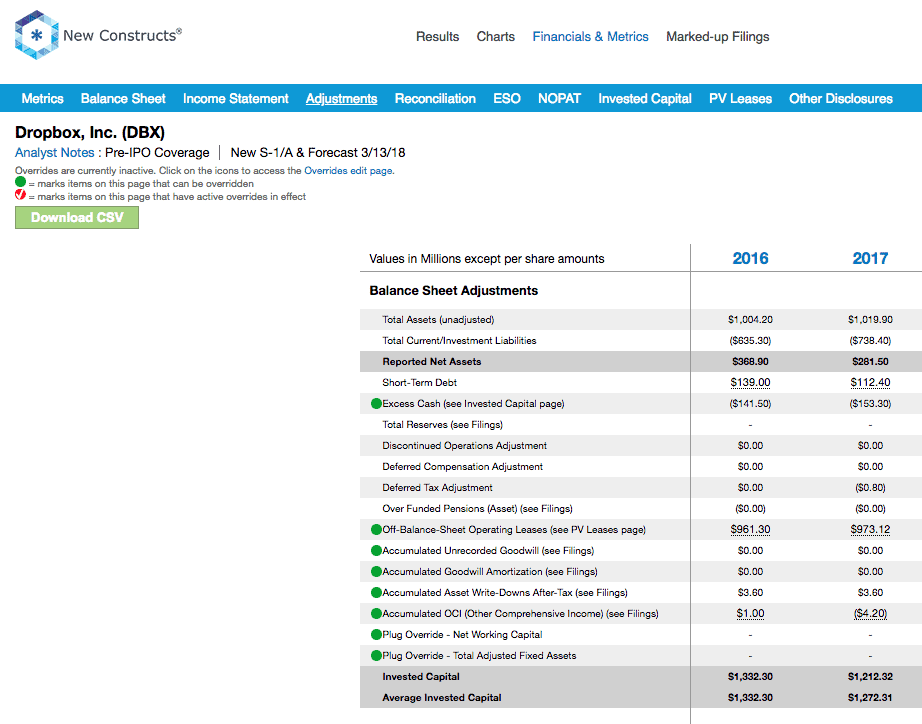Open Marked-up Filings navigation item
922x724 pixels.
pyautogui.click(x=717, y=36)
